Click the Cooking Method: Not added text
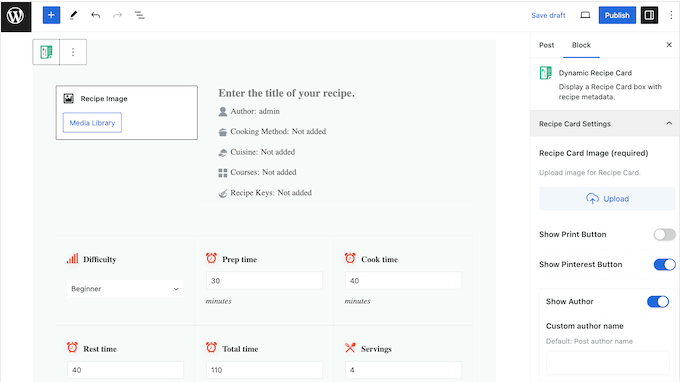This screenshot has width=680, height=382. pos(278,131)
